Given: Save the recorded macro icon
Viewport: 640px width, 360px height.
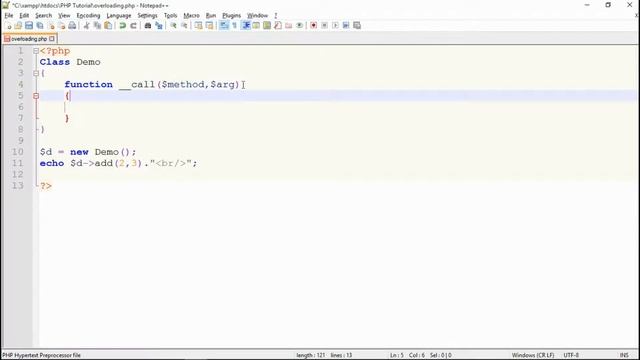Looking at the screenshot, I should [x=357, y=25].
